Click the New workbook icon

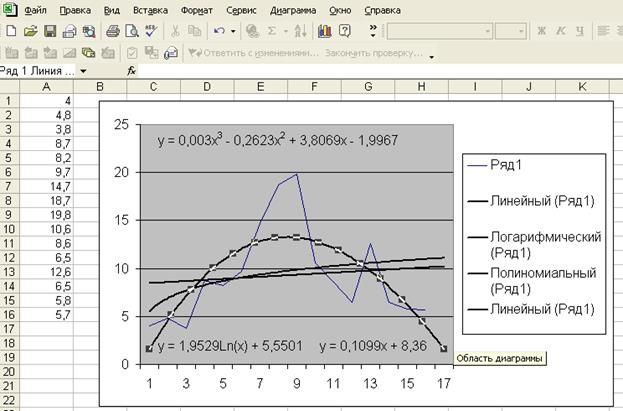10,31
